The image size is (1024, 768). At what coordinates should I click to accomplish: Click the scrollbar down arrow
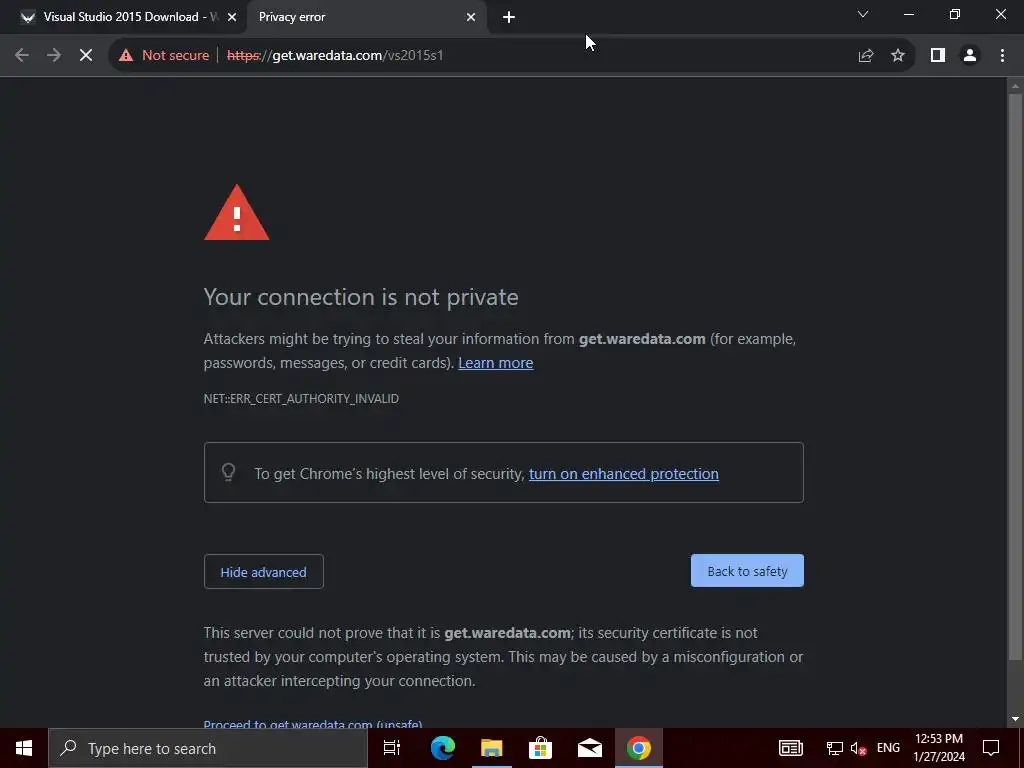pyautogui.click(x=1015, y=719)
